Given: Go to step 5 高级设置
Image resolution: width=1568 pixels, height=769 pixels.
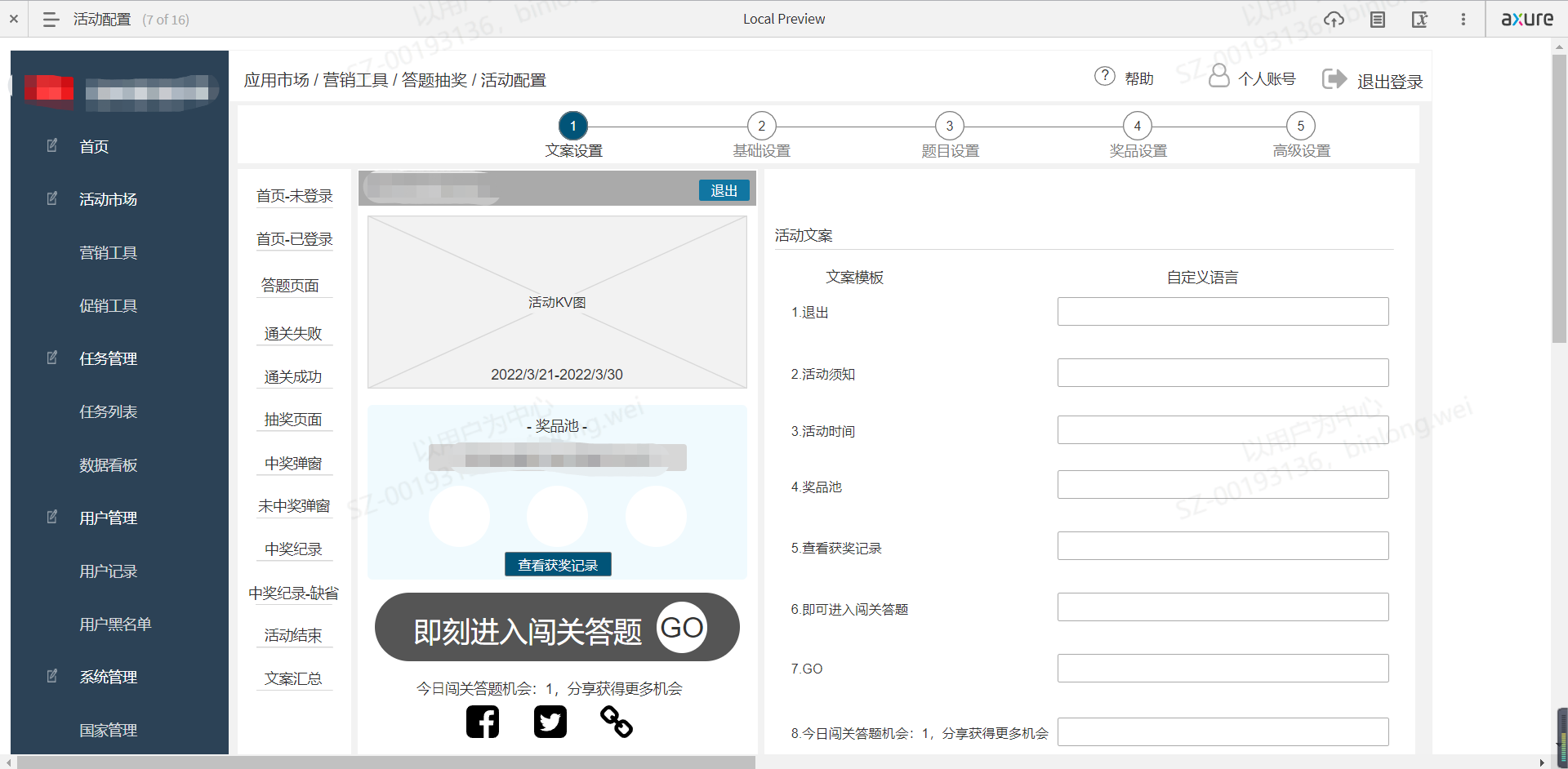Looking at the screenshot, I should click(x=1301, y=126).
